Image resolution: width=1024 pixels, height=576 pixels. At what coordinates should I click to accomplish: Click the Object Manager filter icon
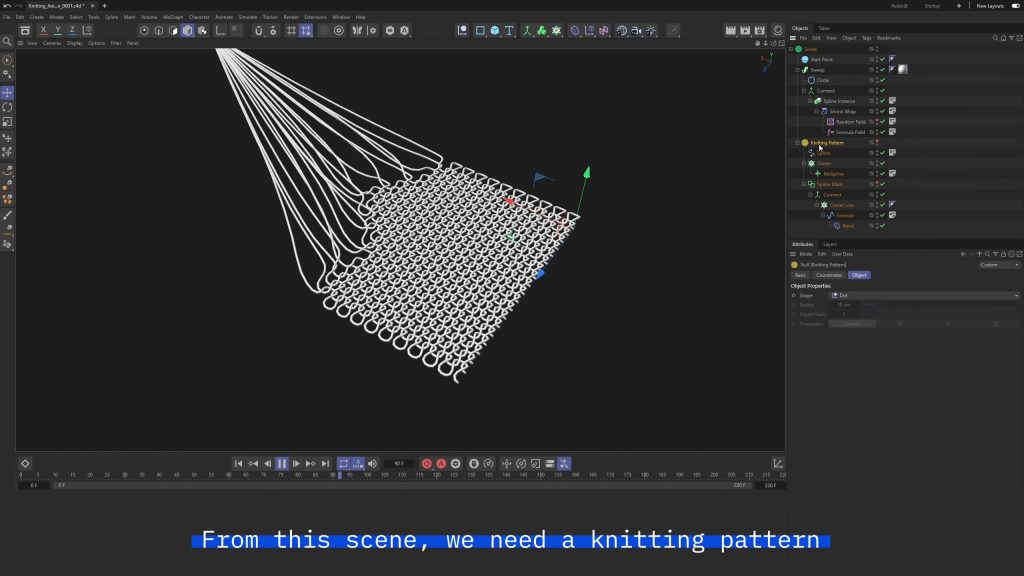[1012, 38]
